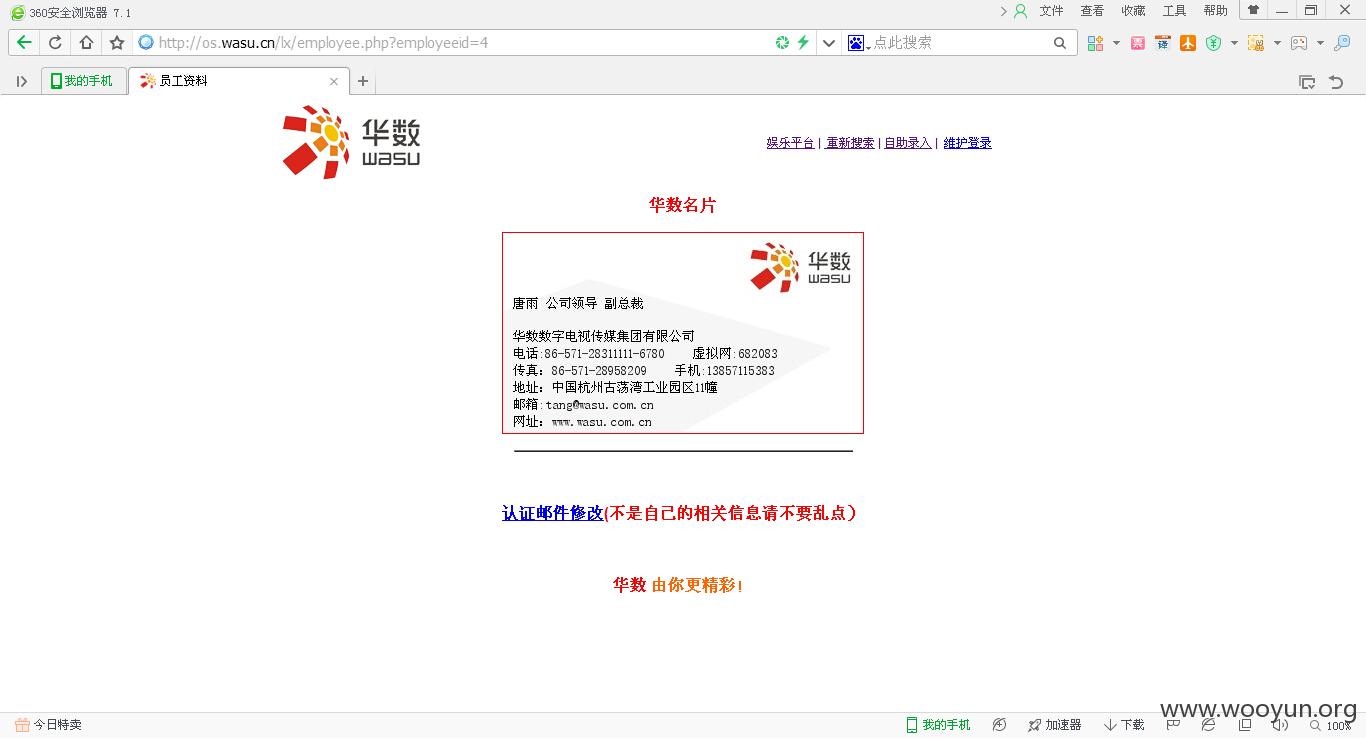Click the skin (shirt) icon in title bar
The width and height of the screenshot is (1366, 738).
point(1253,10)
